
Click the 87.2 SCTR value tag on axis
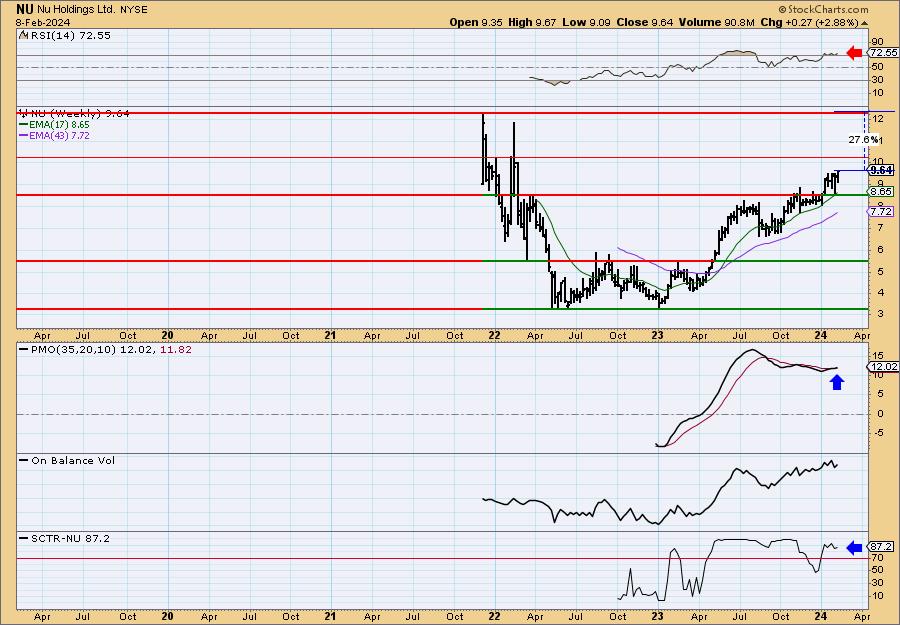881,547
